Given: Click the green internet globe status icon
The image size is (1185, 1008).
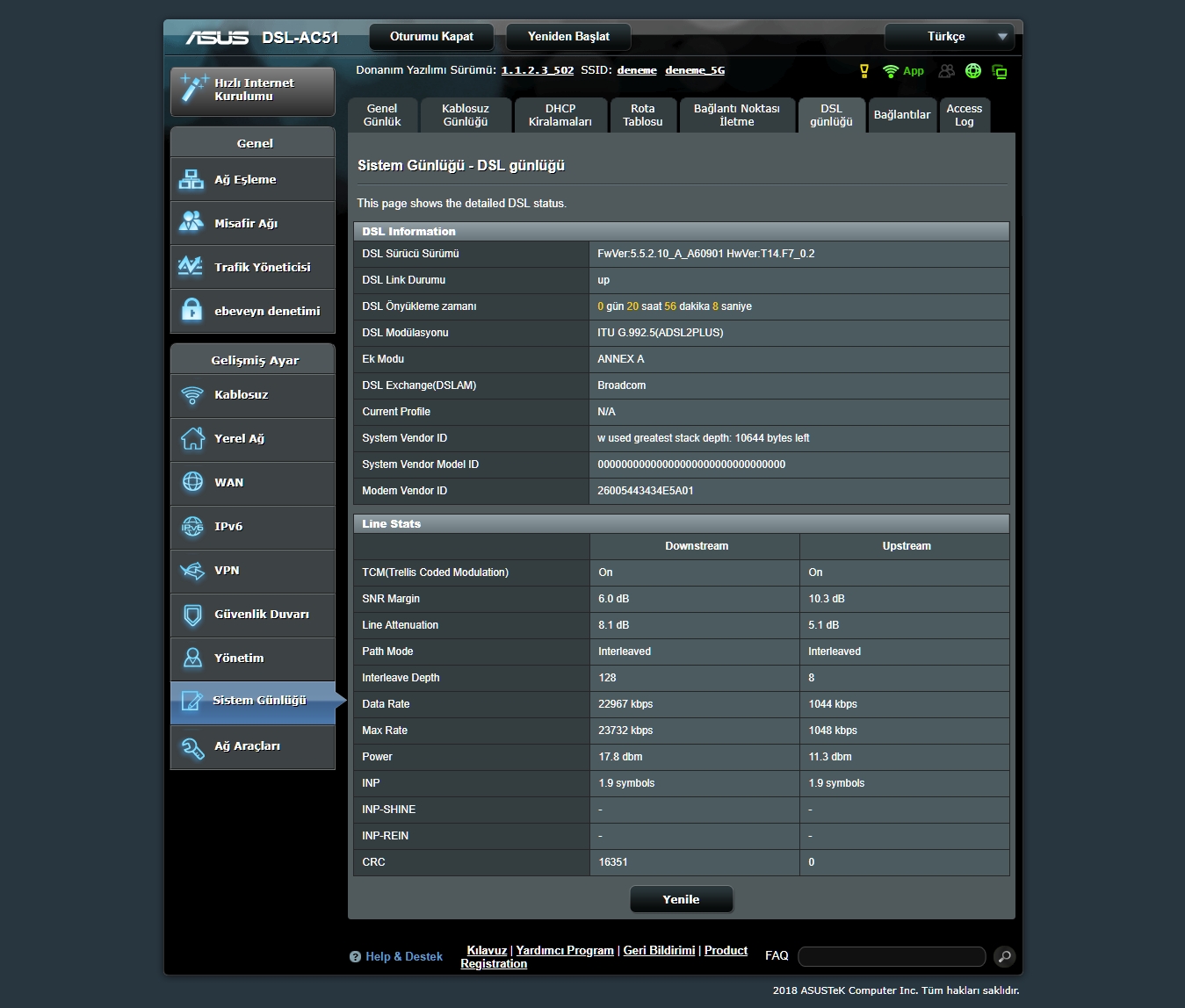Looking at the screenshot, I should [973, 71].
